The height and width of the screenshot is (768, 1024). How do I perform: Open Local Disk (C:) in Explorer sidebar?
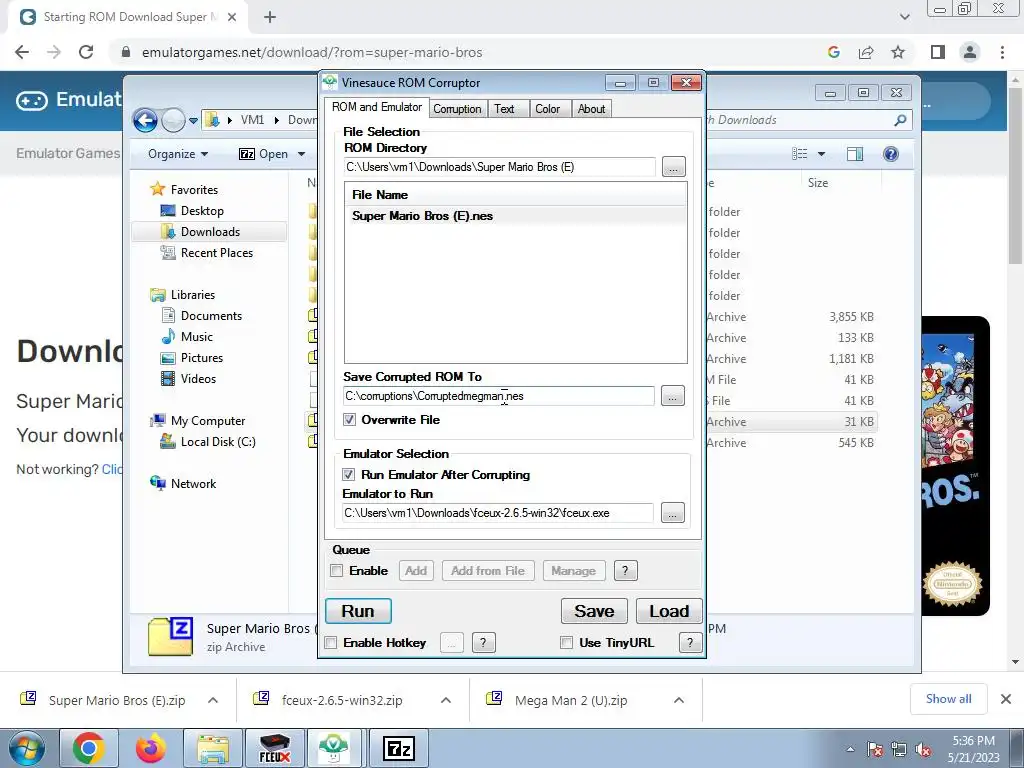coord(218,442)
